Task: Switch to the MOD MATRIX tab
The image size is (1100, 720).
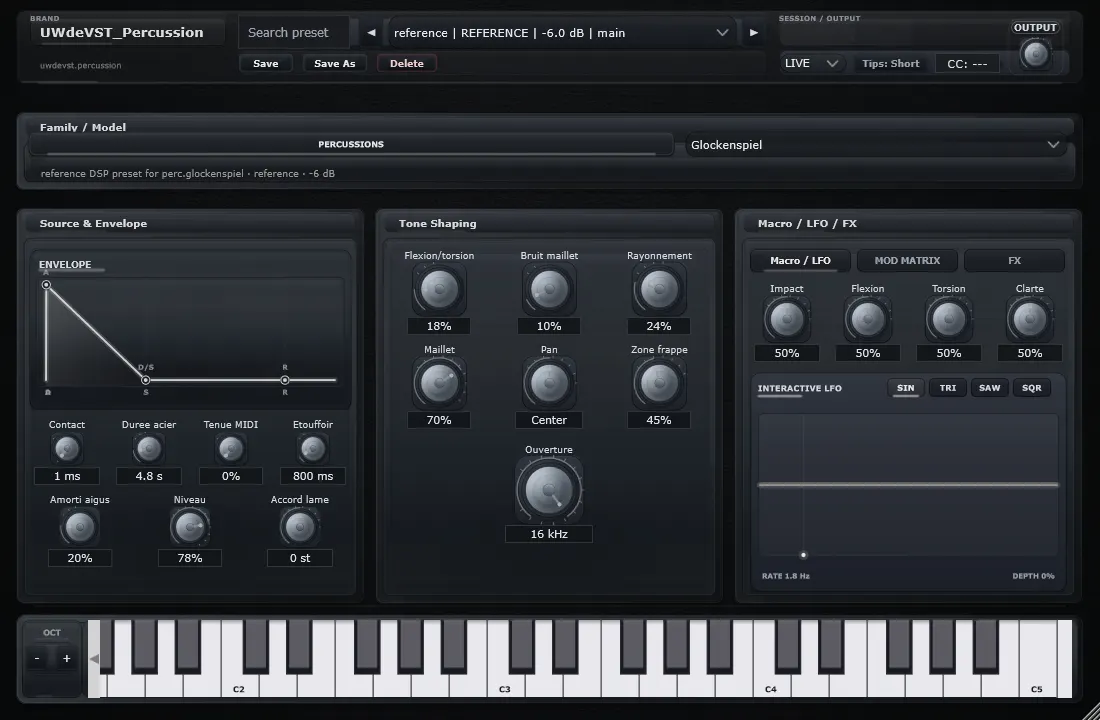Action: pos(907,260)
